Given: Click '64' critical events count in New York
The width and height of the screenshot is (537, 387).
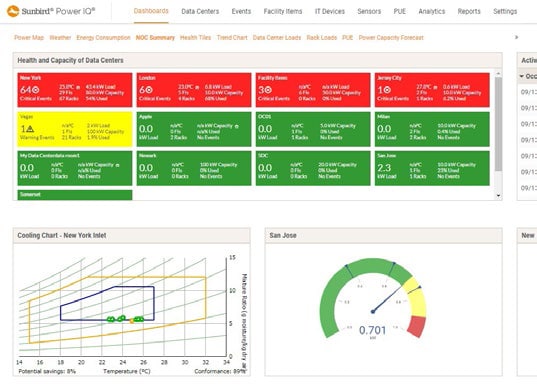Looking at the screenshot, I should coord(26,90).
